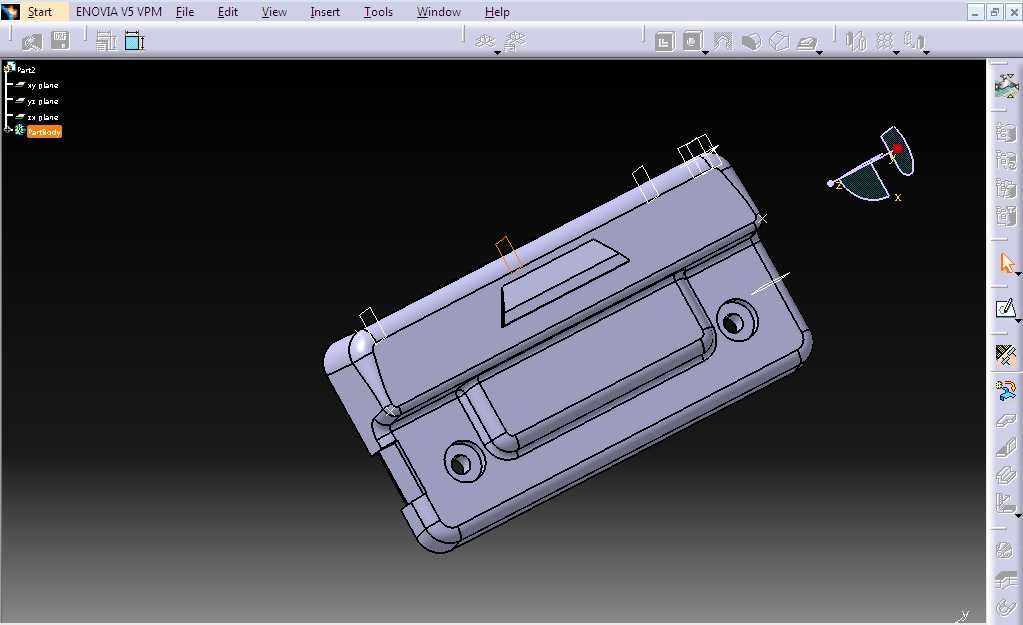Open the ENOVIA V5 VPM menu
The width and height of the screenshot is (1023, 625).
pyautogui.click(x=119, y=12)
